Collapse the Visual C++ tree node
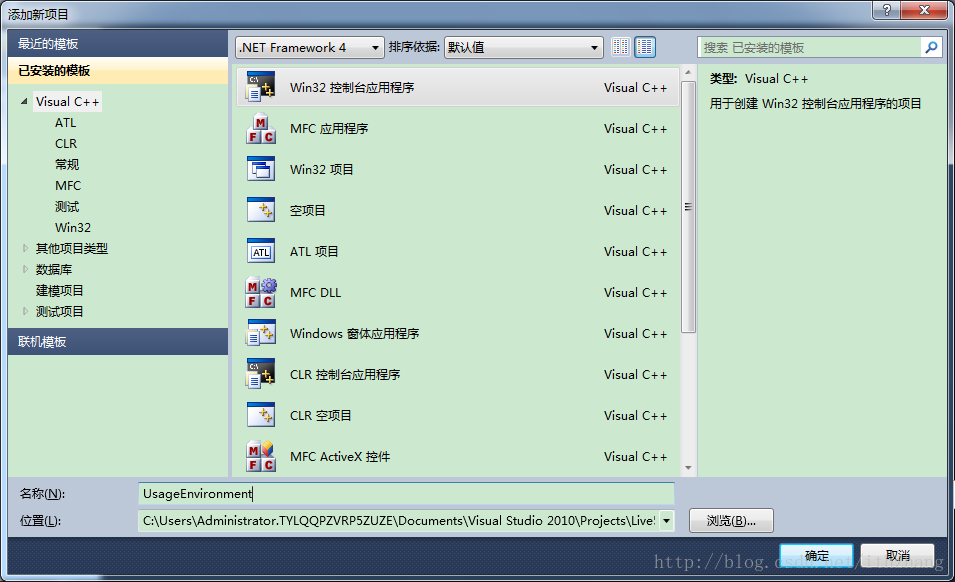 [x=24, y=101]
